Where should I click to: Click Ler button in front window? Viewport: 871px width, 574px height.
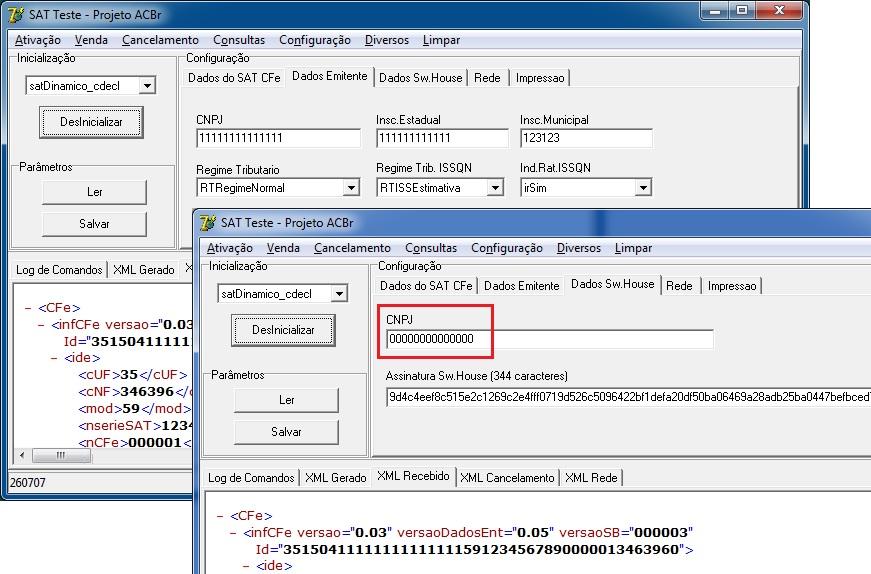click(x=286, y=400)
